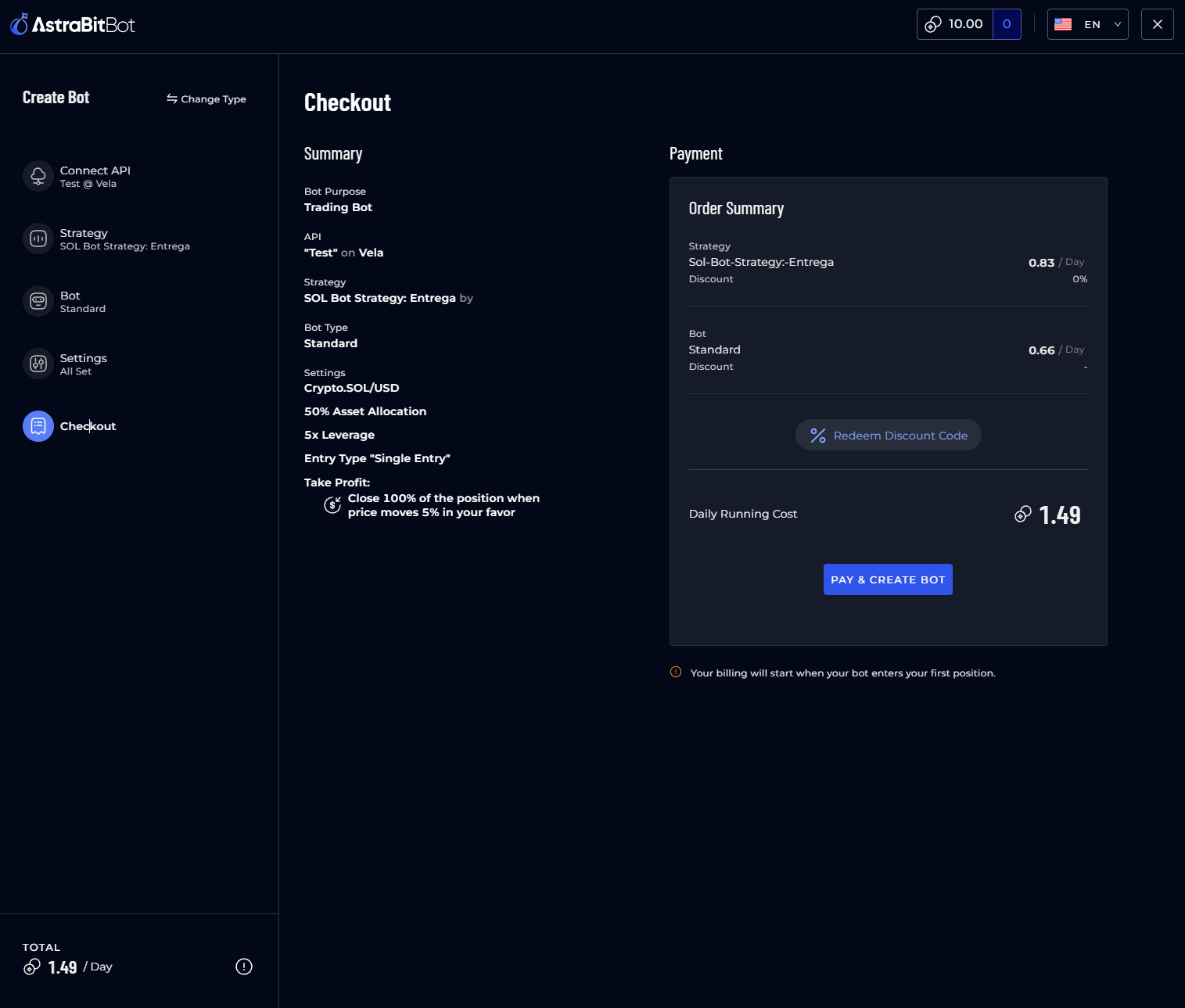Close the Create Bot wizard
This screenshot has height=1008, width=1185.
pyautogui.click(x=1157, y=24)
